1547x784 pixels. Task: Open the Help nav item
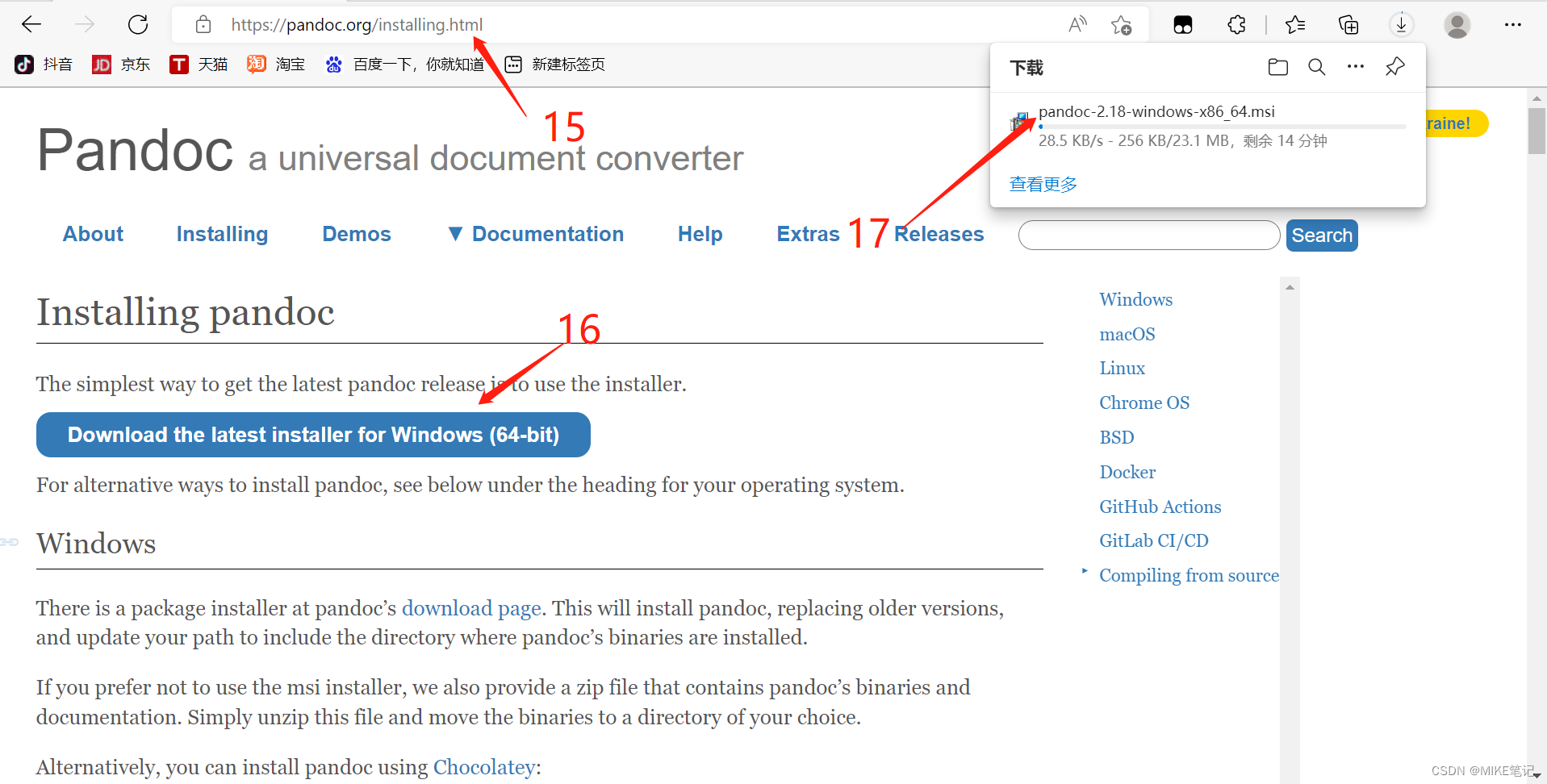[x=700, y=234]
